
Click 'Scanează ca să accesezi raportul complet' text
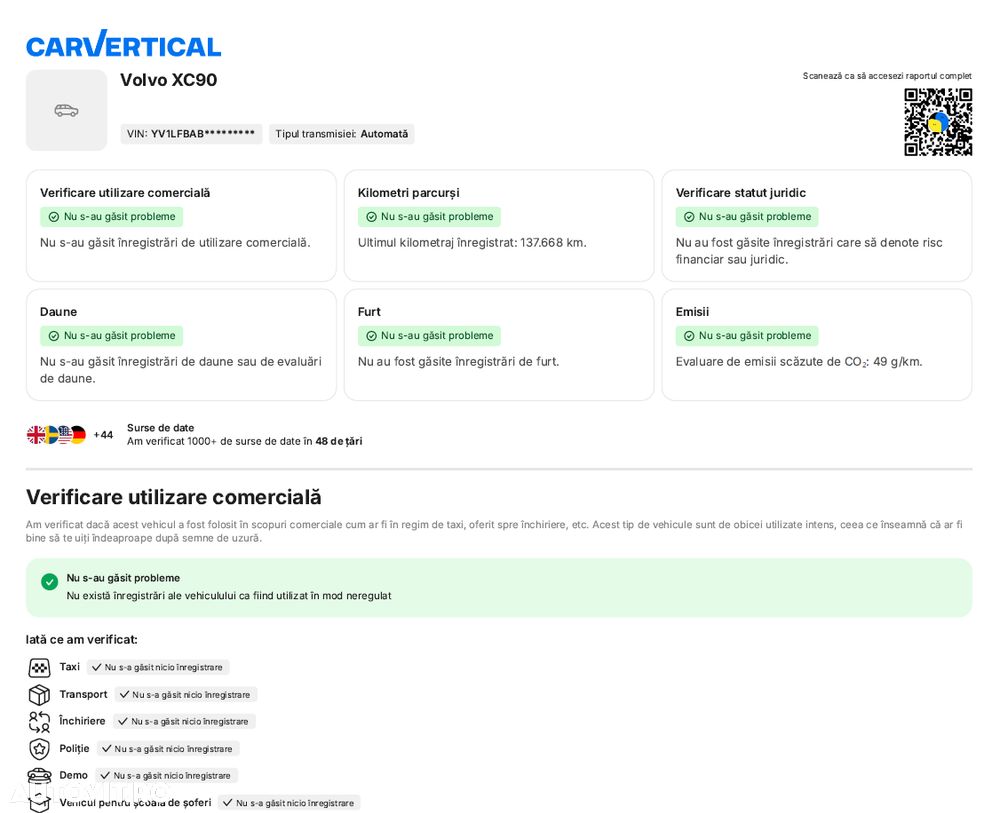tap(887, 76)
